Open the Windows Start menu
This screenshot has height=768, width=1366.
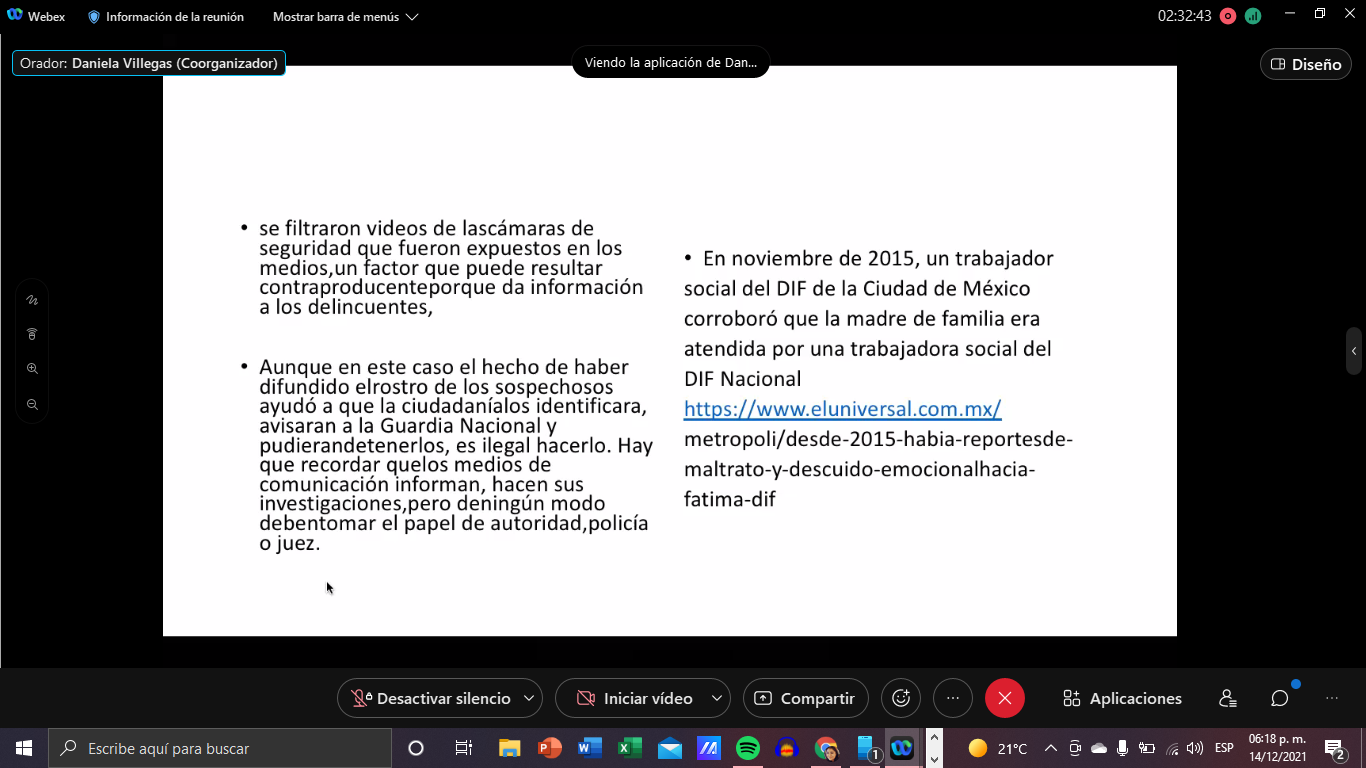point(24,748)
